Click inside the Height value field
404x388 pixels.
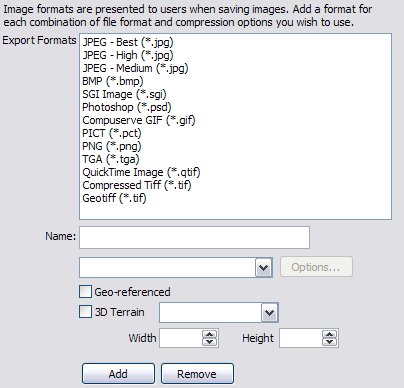pyautogui.click(x=301, y=338)
